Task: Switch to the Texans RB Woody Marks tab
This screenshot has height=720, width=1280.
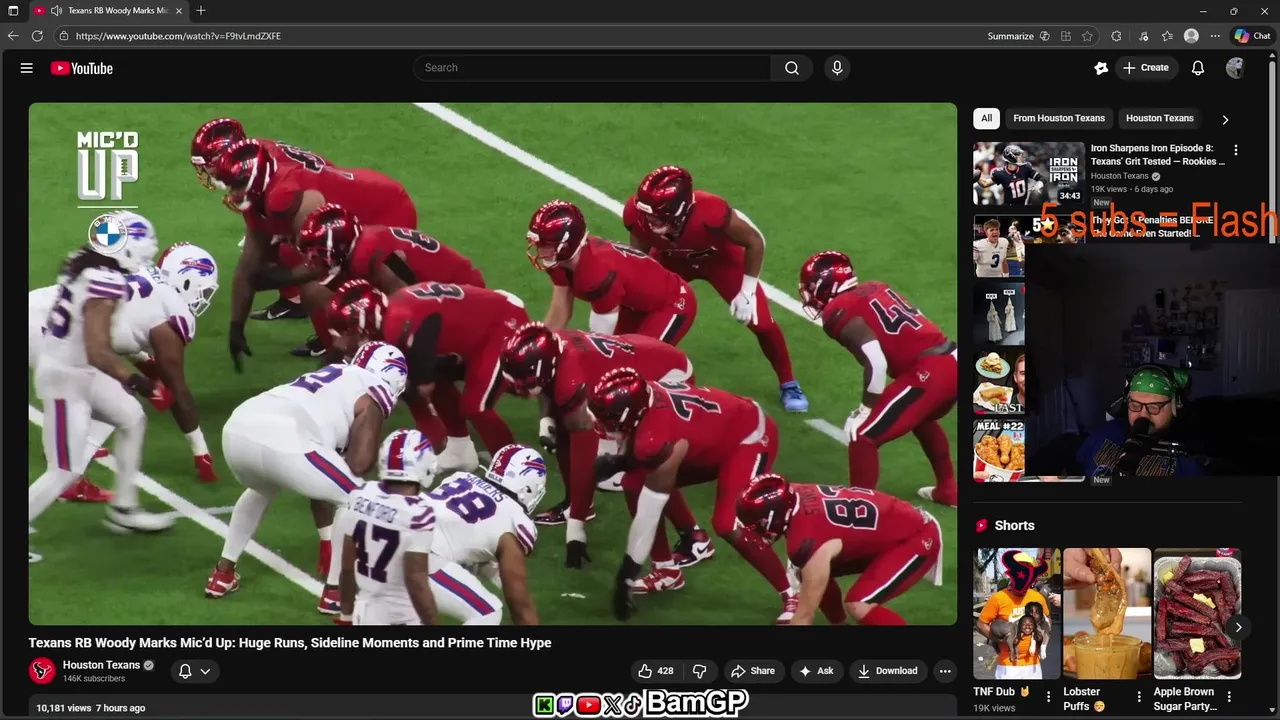Action: point(108,10)
